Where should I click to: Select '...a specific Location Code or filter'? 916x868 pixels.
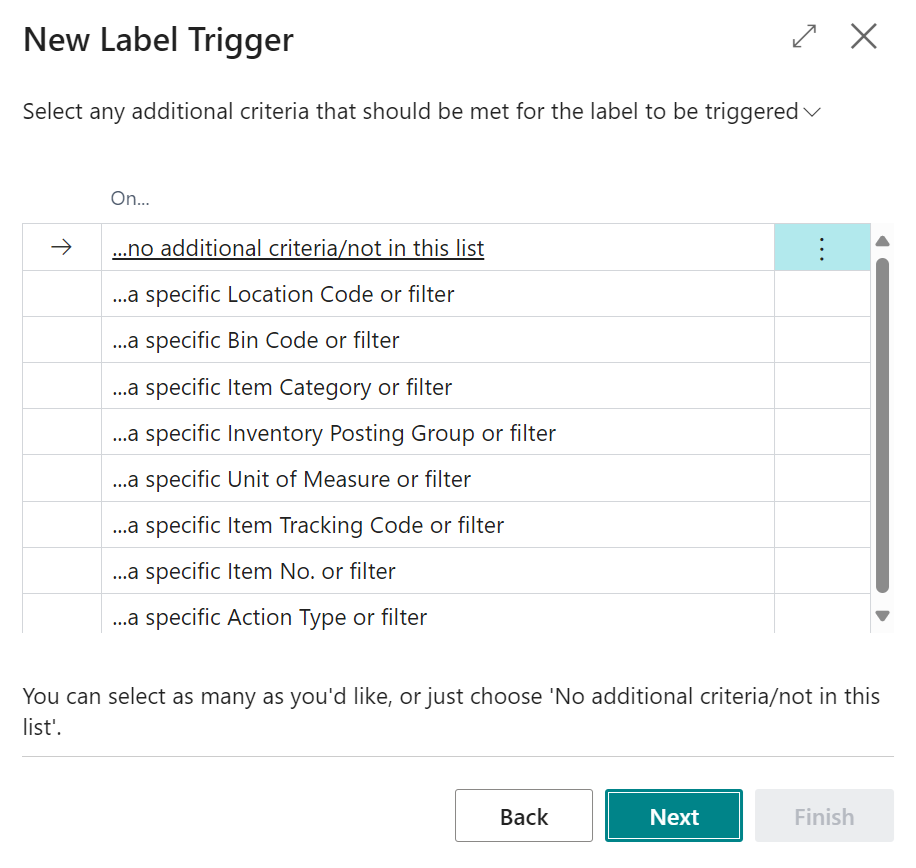(282, 294)
